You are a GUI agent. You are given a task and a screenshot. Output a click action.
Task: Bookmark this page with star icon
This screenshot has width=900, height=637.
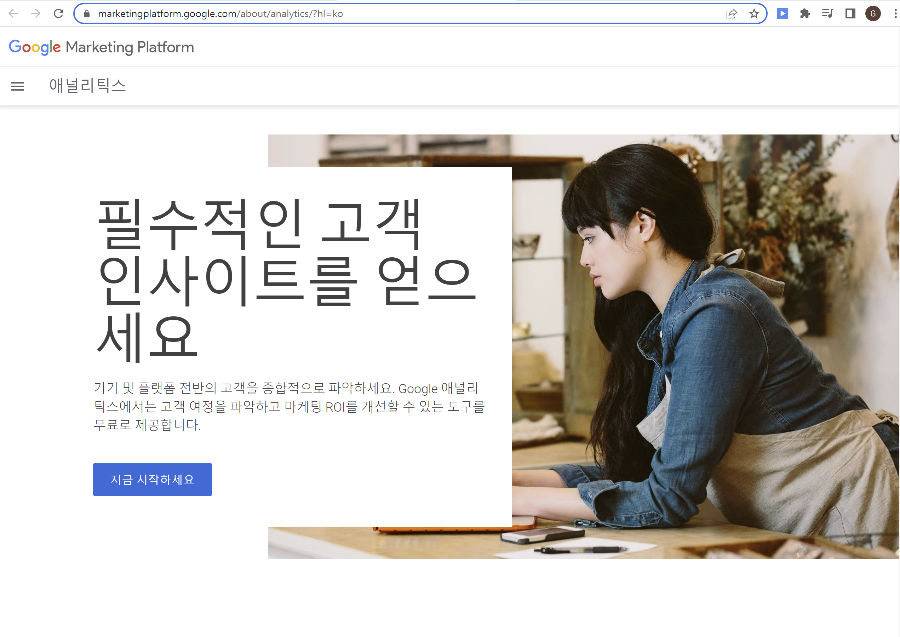tap(754, 14)
